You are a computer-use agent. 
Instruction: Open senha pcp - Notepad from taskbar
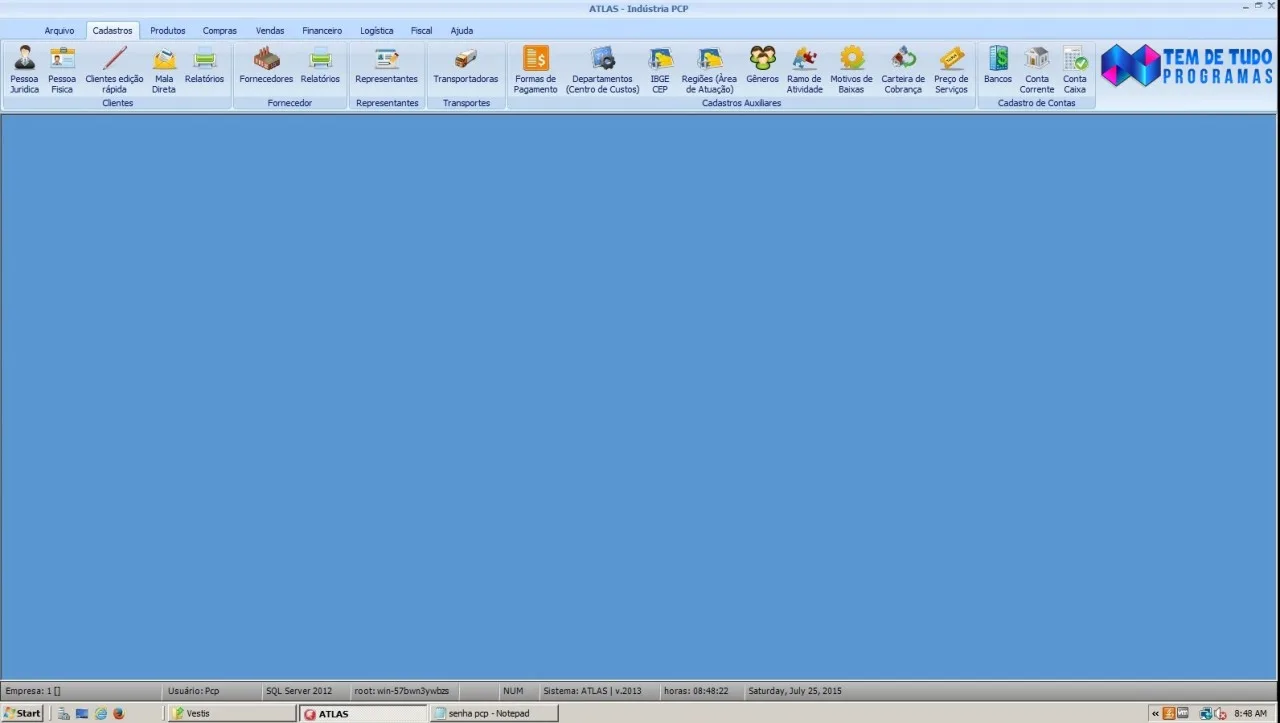click(494, 713)
